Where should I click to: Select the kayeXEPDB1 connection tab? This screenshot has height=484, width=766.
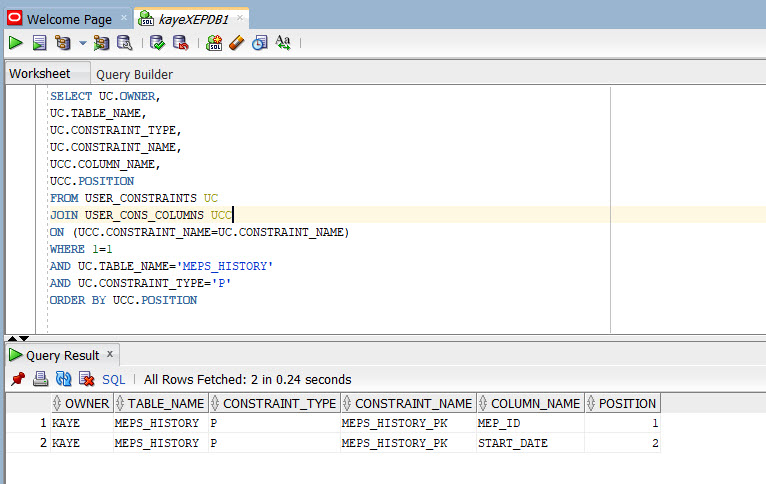tap(193, 19)
